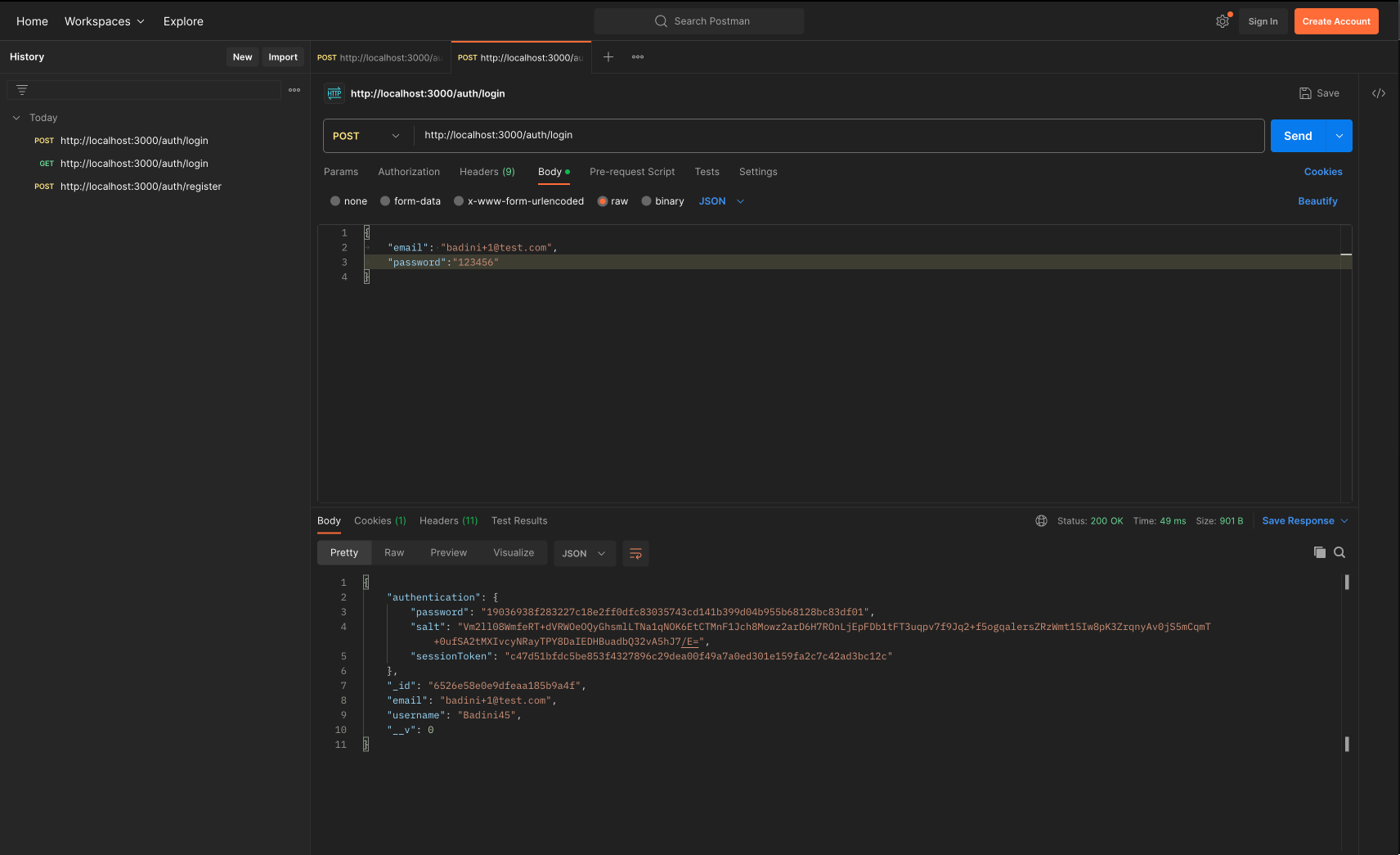Open response JSON format dropdown

point(585,554)
